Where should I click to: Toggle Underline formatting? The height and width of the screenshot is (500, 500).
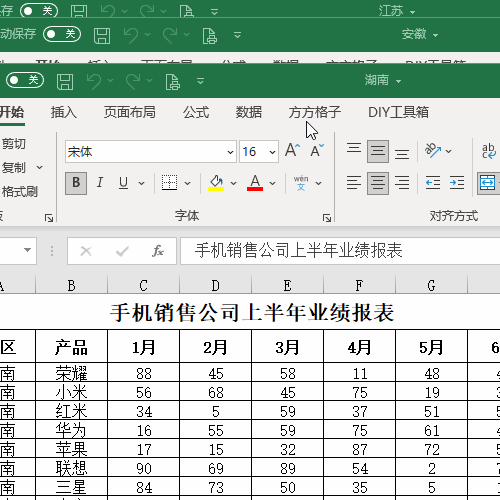click(x=123, y=183)
